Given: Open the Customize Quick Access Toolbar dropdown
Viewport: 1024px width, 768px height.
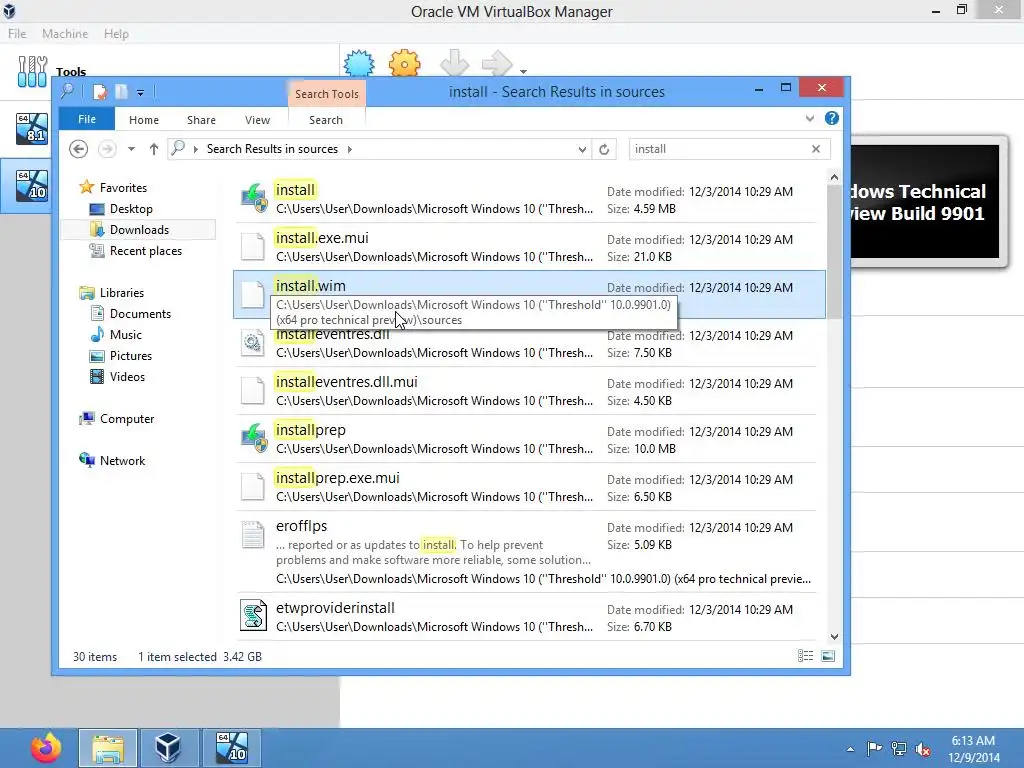Looking at the screenshot, I should pyautogui.click(x=140, y=93).
